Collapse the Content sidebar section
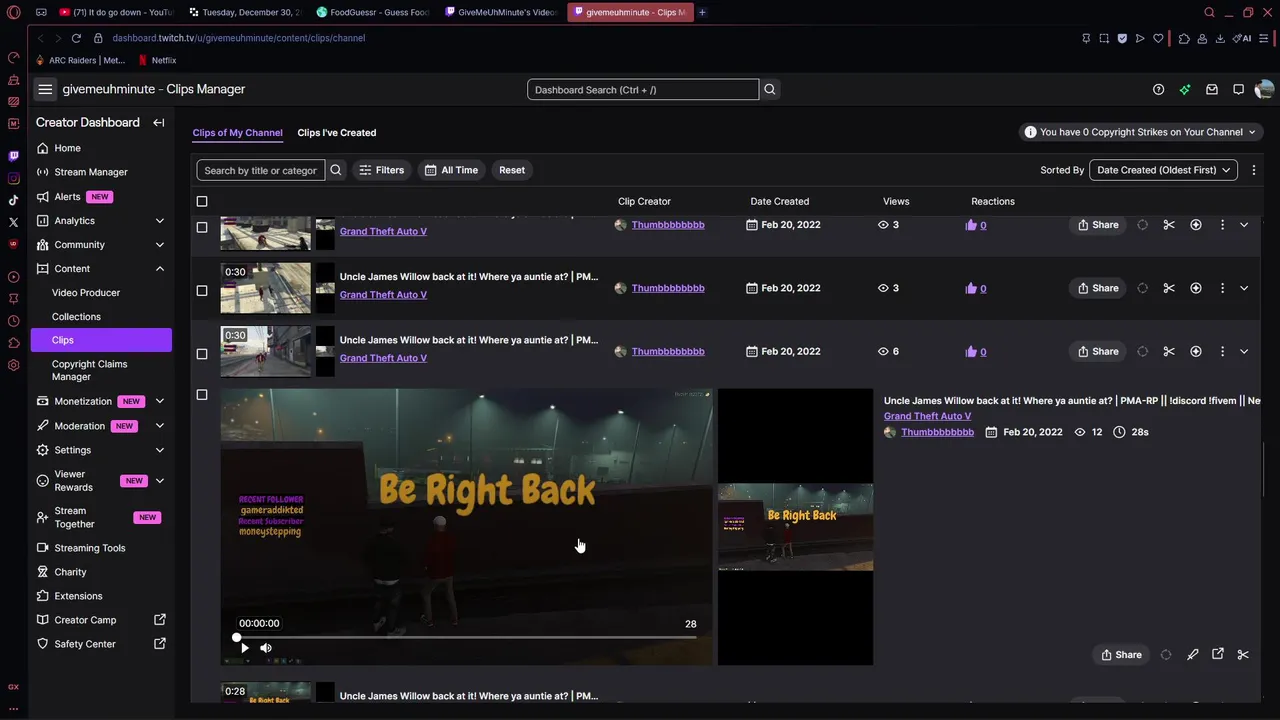Image resolution: width=1280 pixels, height=720 pixels. 160,268
